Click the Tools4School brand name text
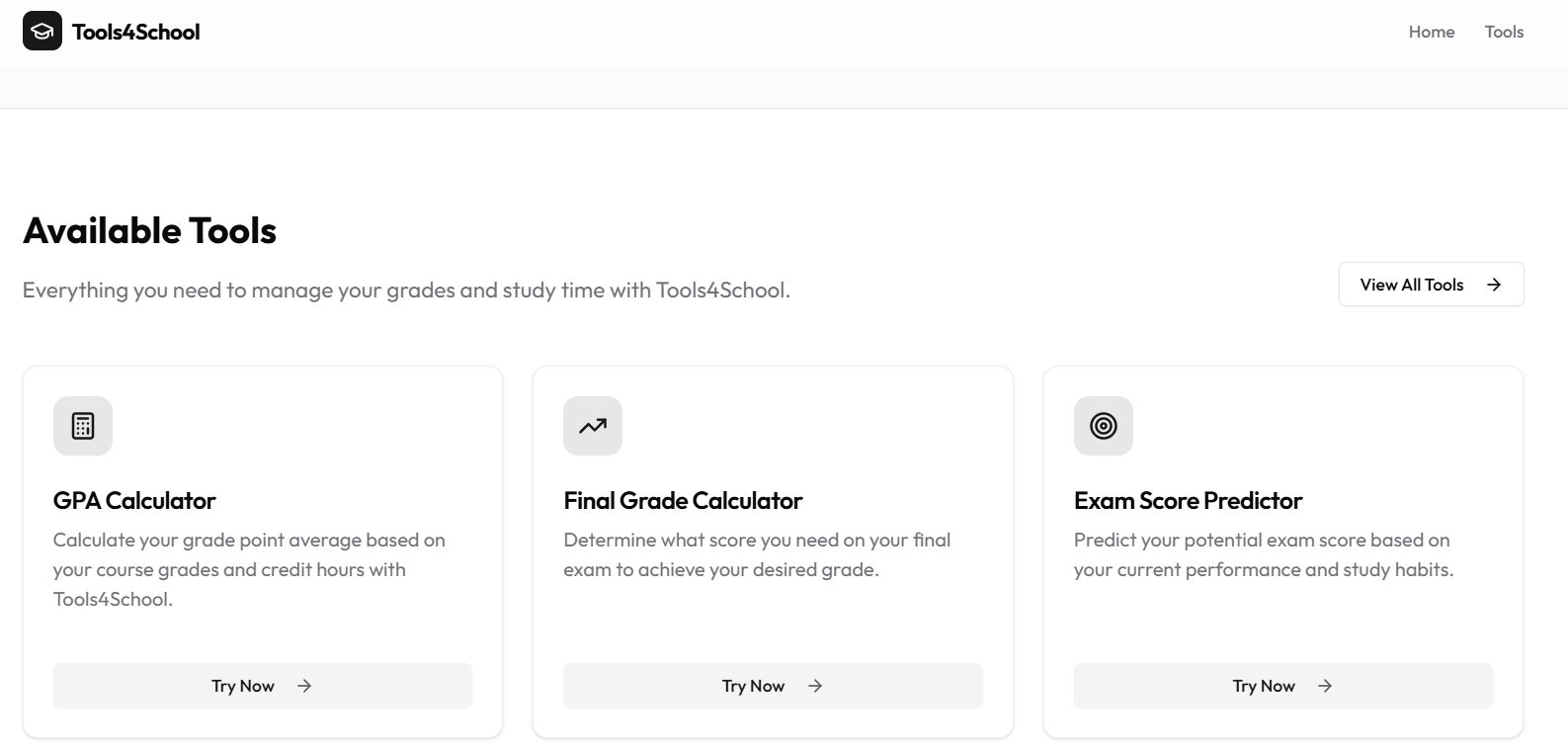 tap(135, 31)
